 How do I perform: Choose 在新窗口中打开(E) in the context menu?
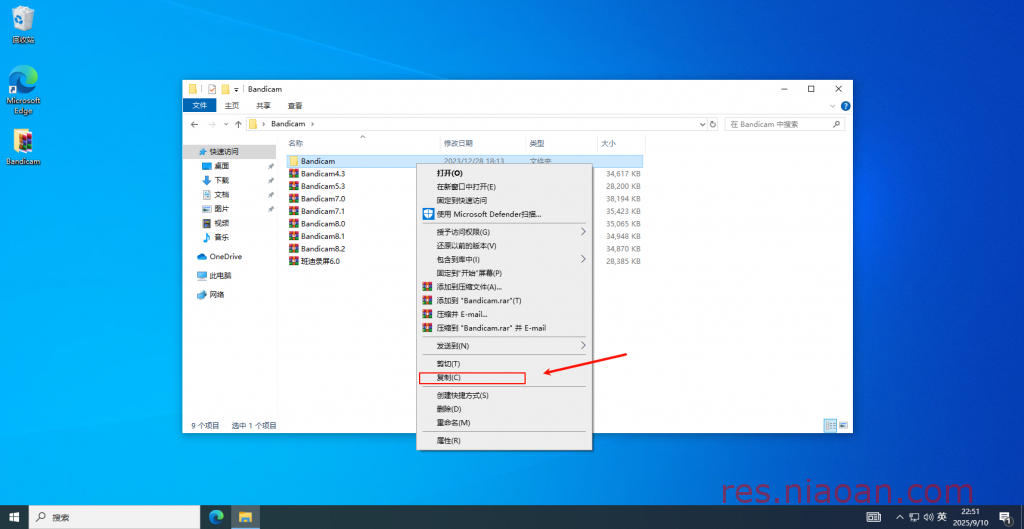(x=504, y=187)
